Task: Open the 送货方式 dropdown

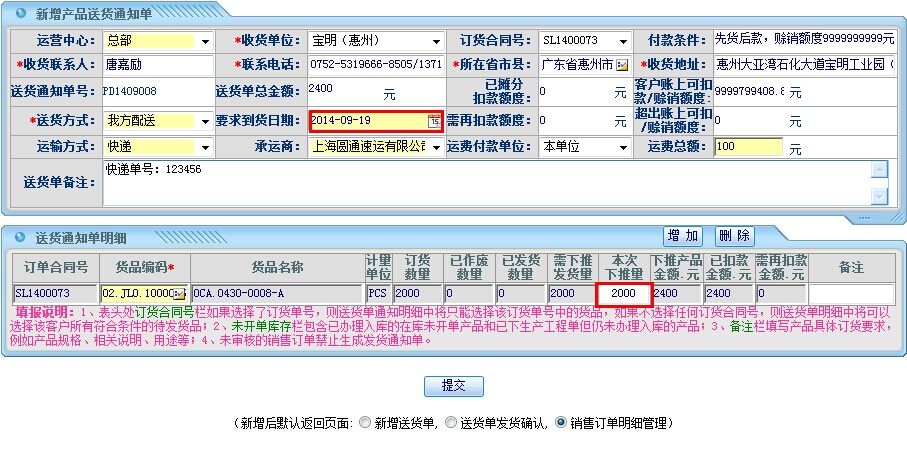Action: [205, 121]
